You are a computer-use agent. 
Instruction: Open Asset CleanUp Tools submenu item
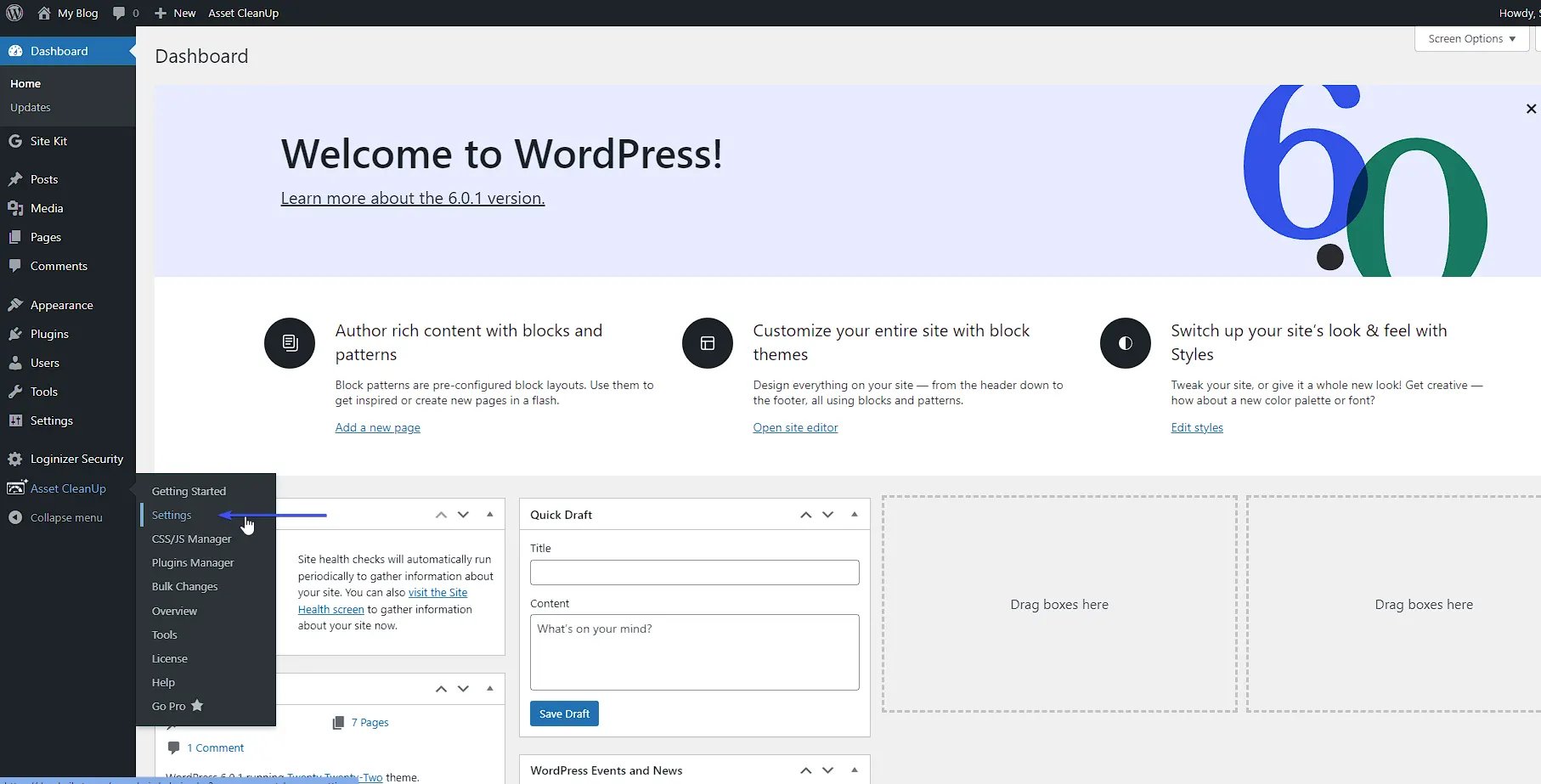click(x=164, y=635)
